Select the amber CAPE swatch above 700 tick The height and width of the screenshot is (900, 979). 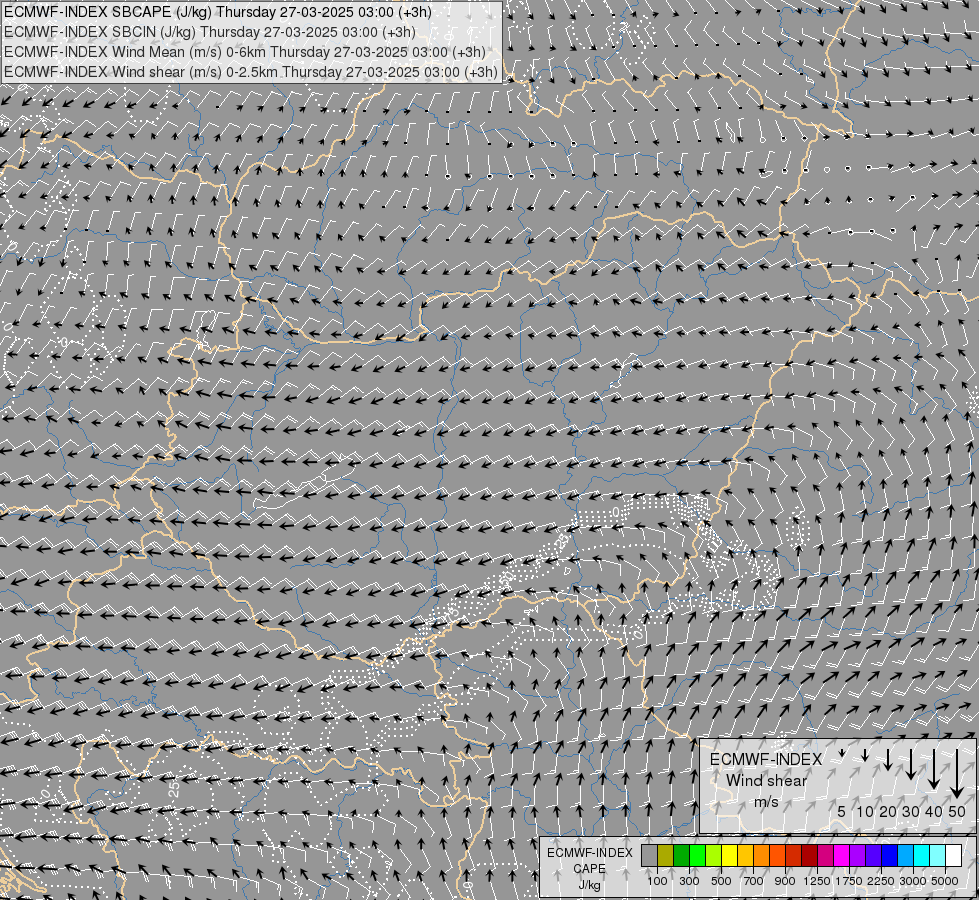click(745, 856)
